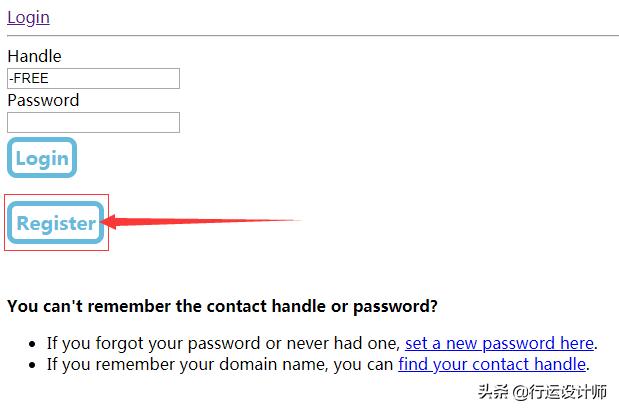Click the 'If you remember your domain name' text
Image resolution: width=619 pixels, height=412 pixels.
click(x=220, y=364)
